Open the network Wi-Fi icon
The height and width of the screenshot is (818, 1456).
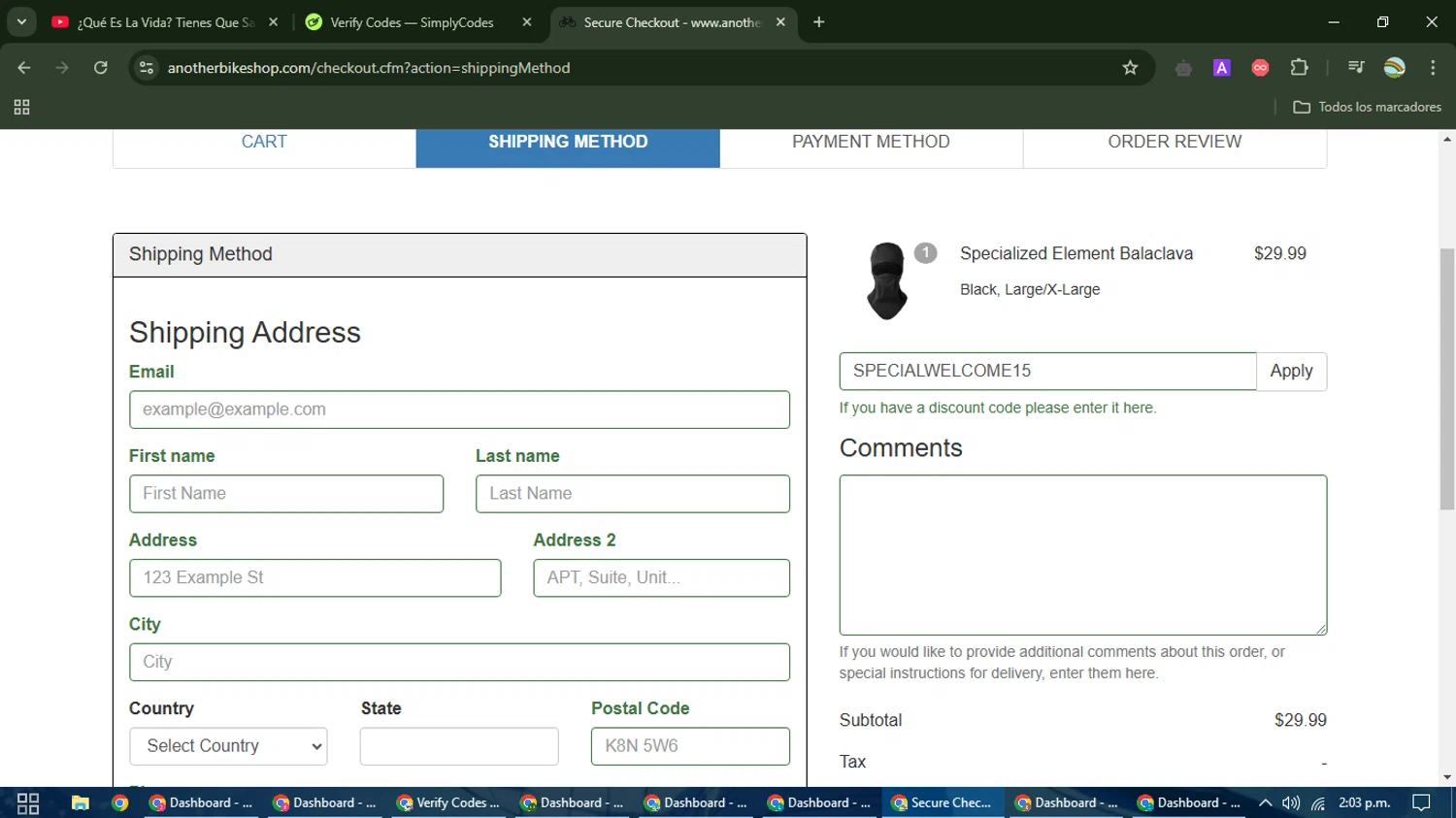(1318, 803)
